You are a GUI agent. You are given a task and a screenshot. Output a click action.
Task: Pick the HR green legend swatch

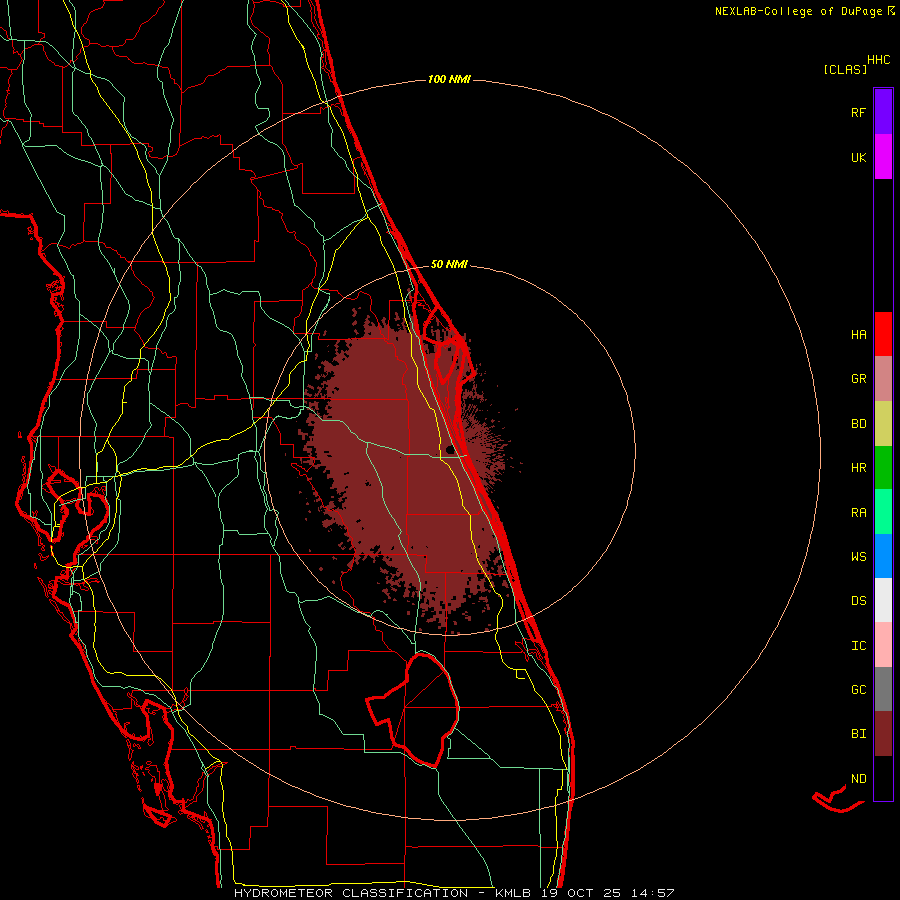click(x=883, y=468)
